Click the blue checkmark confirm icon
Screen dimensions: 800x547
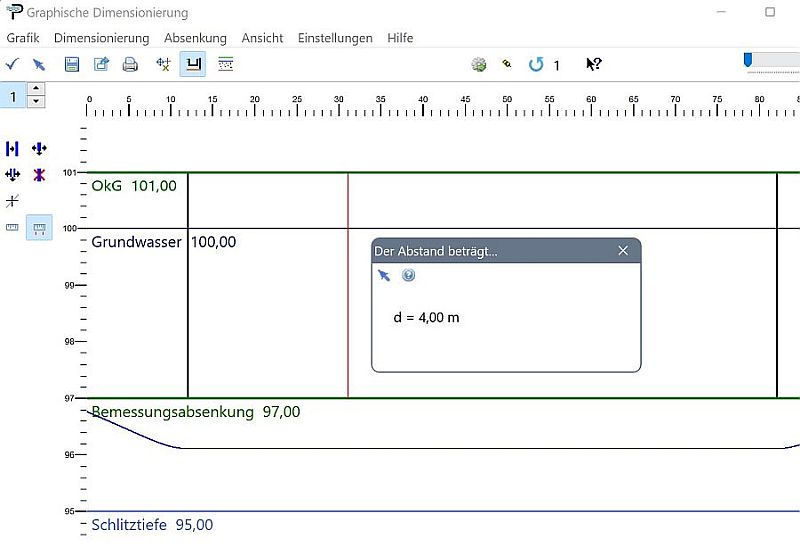(12, 64)
